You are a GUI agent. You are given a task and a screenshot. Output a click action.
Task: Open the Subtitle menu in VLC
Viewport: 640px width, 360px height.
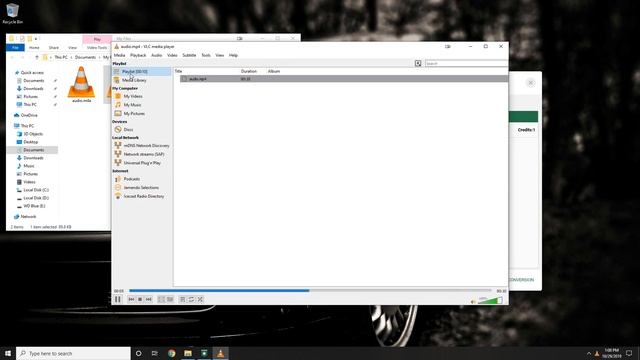[189, 55]
